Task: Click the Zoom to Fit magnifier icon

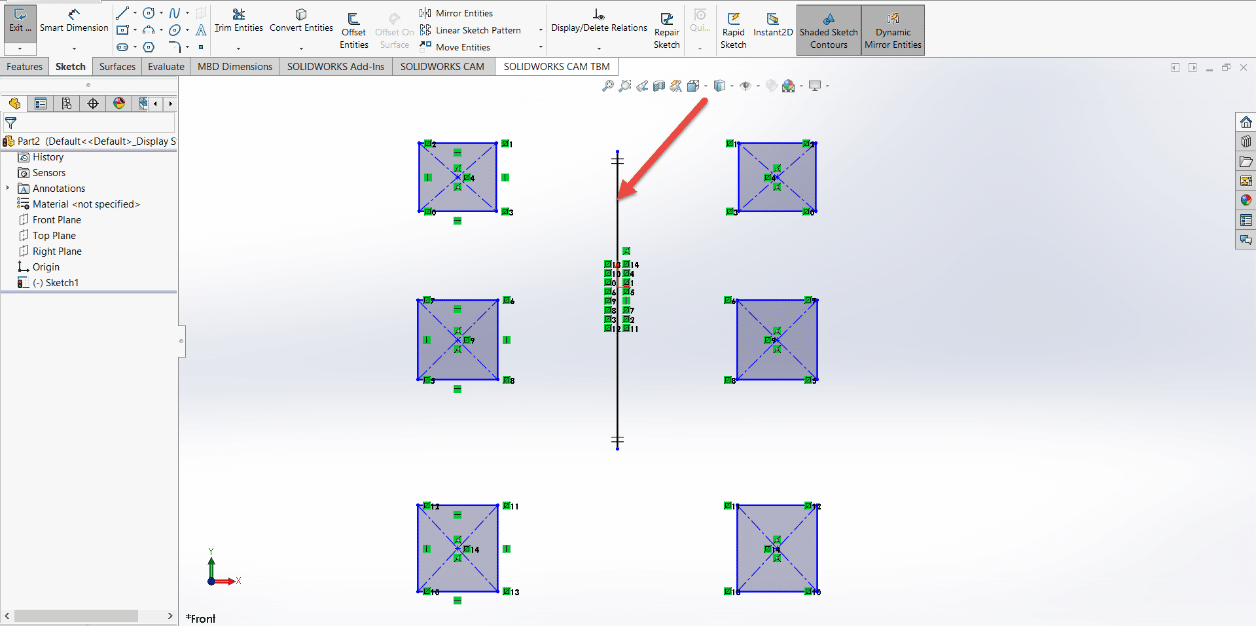Action: point(607,87)
